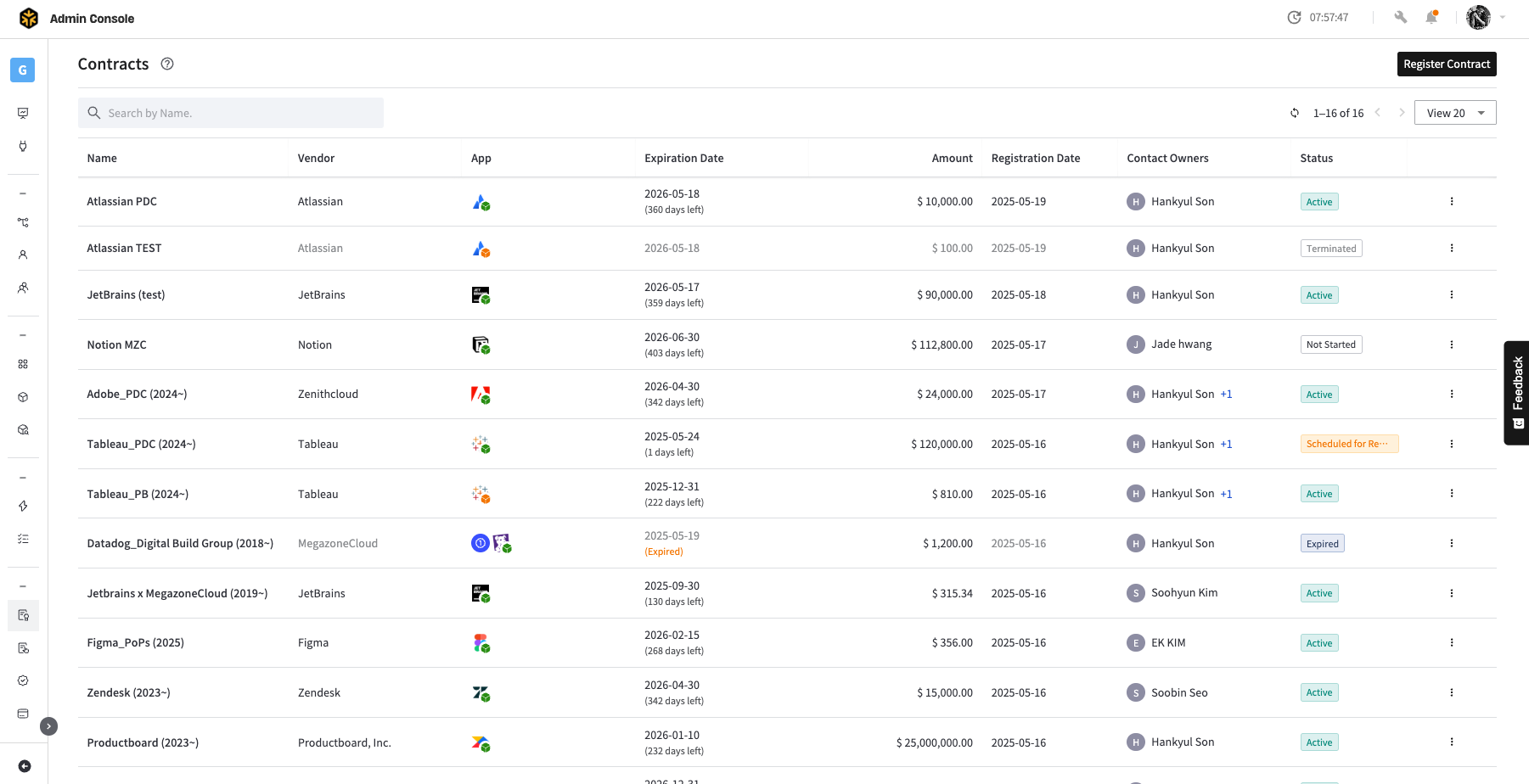Refresh the contracts list
Screen dimensions: 1529x784
click(x=1295, y=113)
